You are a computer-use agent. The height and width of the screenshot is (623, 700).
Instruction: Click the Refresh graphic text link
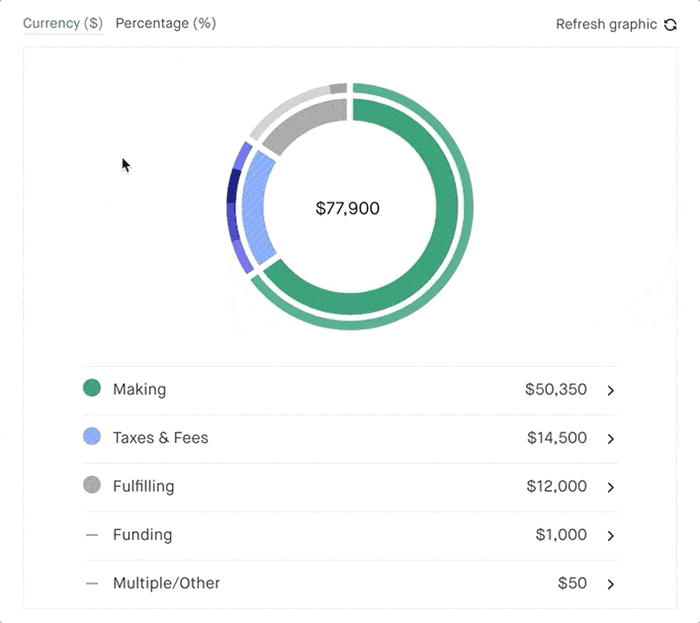pyautogui.click(x=606, y=24)
